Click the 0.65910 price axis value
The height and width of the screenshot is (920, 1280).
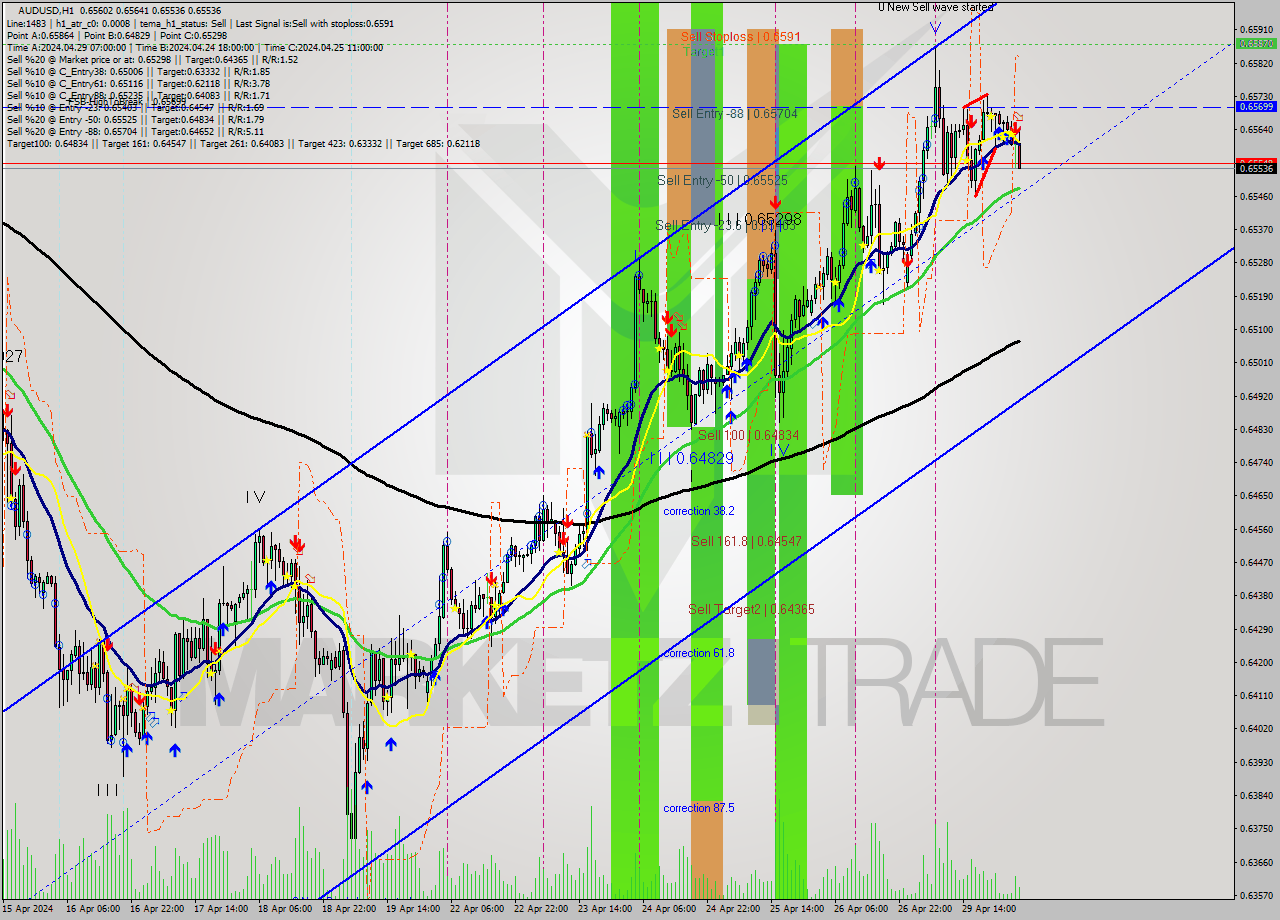[x=1257, y=30]
